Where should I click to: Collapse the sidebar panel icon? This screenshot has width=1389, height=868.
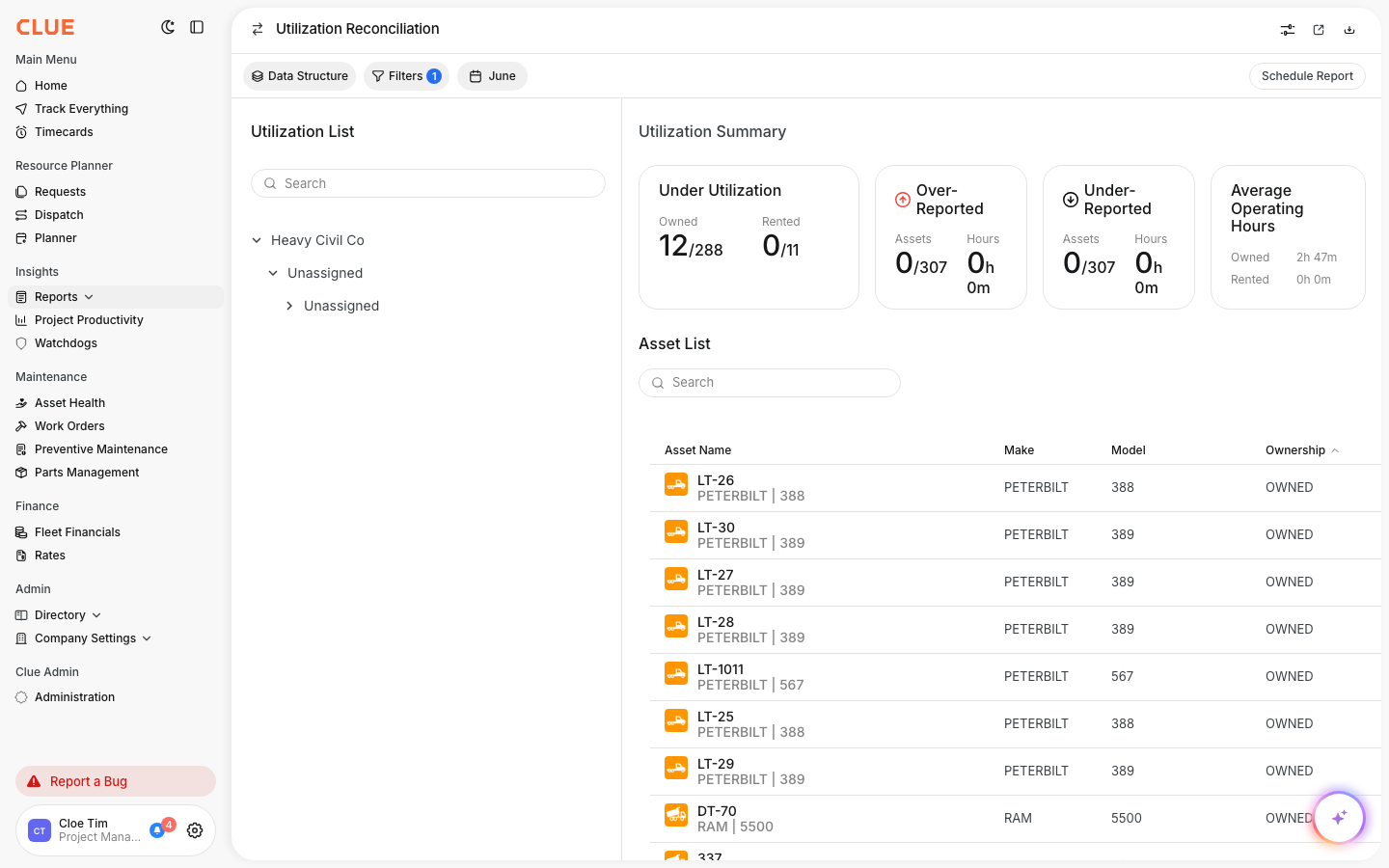pyautogui.click(x=197, y=27)
